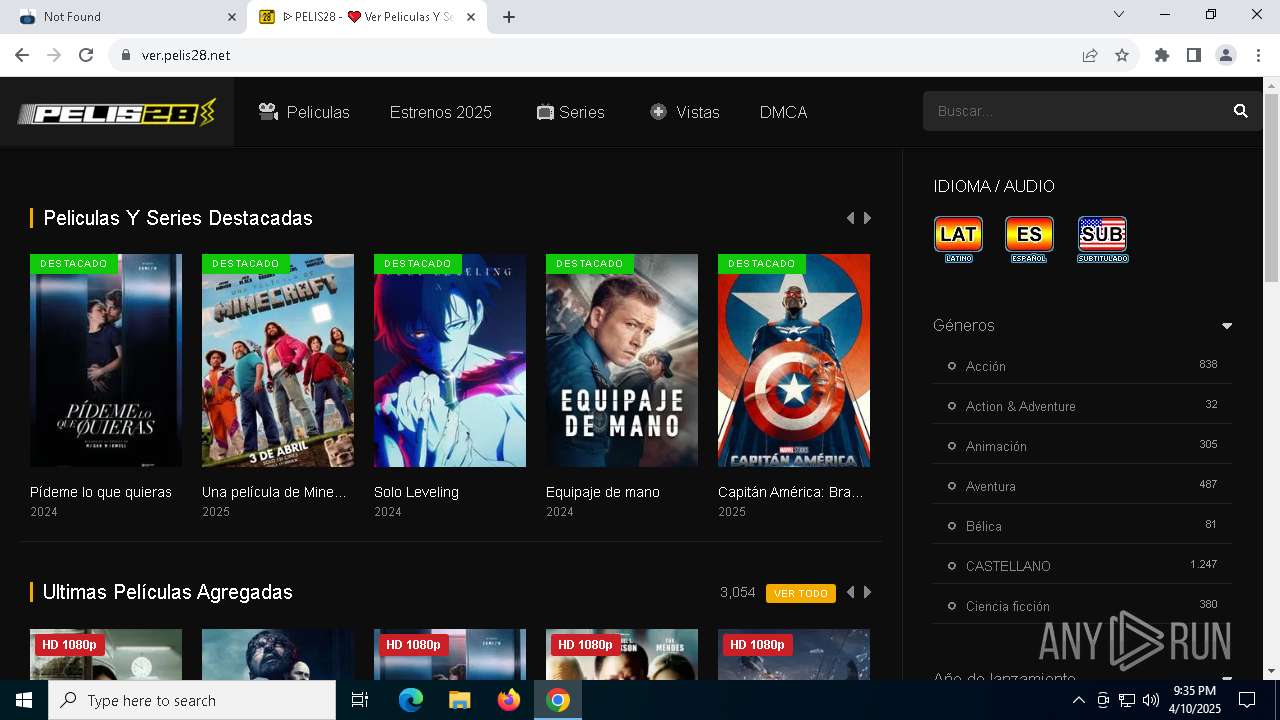Open Microsoft Edge from taskbar
1280x720 pixels.
point(411,700)
